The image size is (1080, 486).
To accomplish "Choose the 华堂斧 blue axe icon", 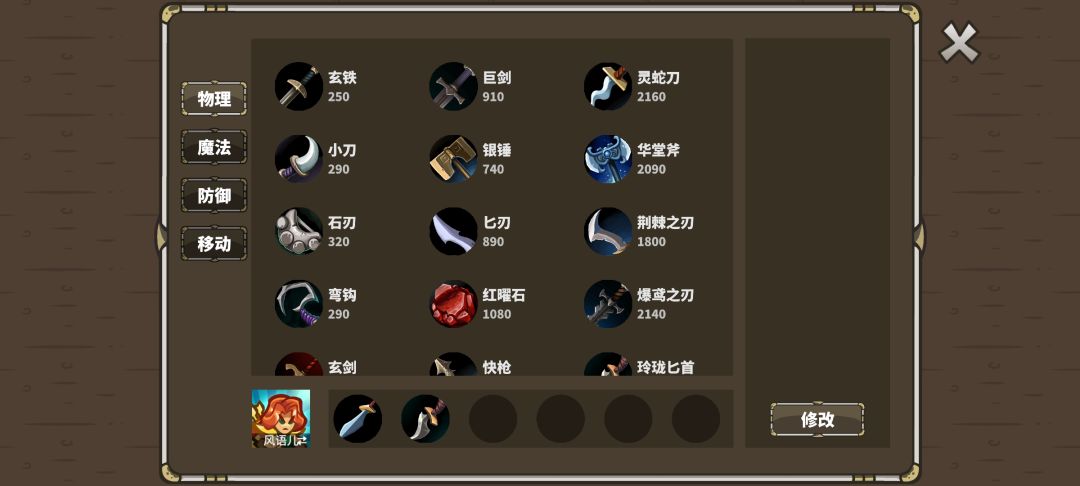I will click(x=608, y=158).
